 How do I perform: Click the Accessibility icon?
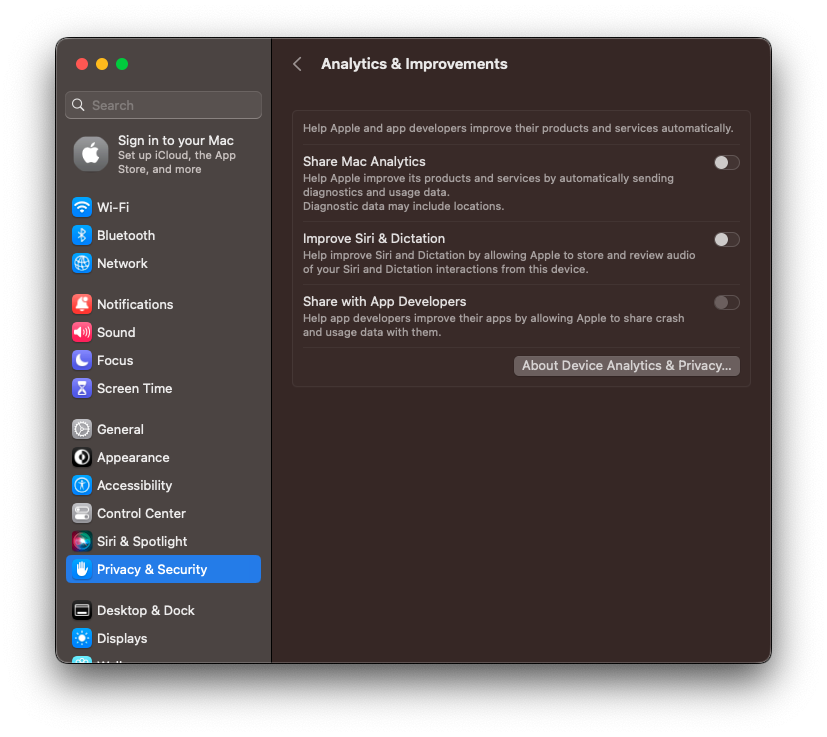point(82,485)
